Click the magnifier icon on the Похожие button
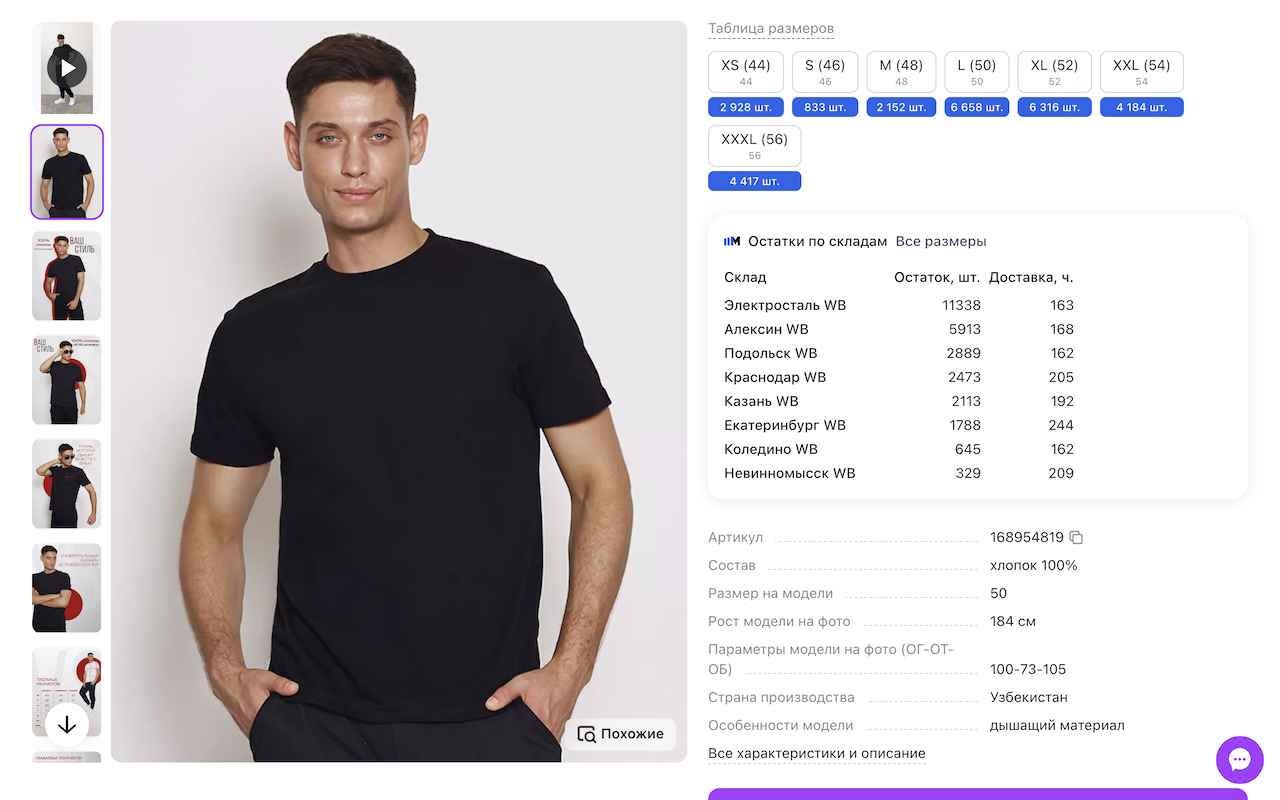The image size is (1280, 800). (587, 734)
